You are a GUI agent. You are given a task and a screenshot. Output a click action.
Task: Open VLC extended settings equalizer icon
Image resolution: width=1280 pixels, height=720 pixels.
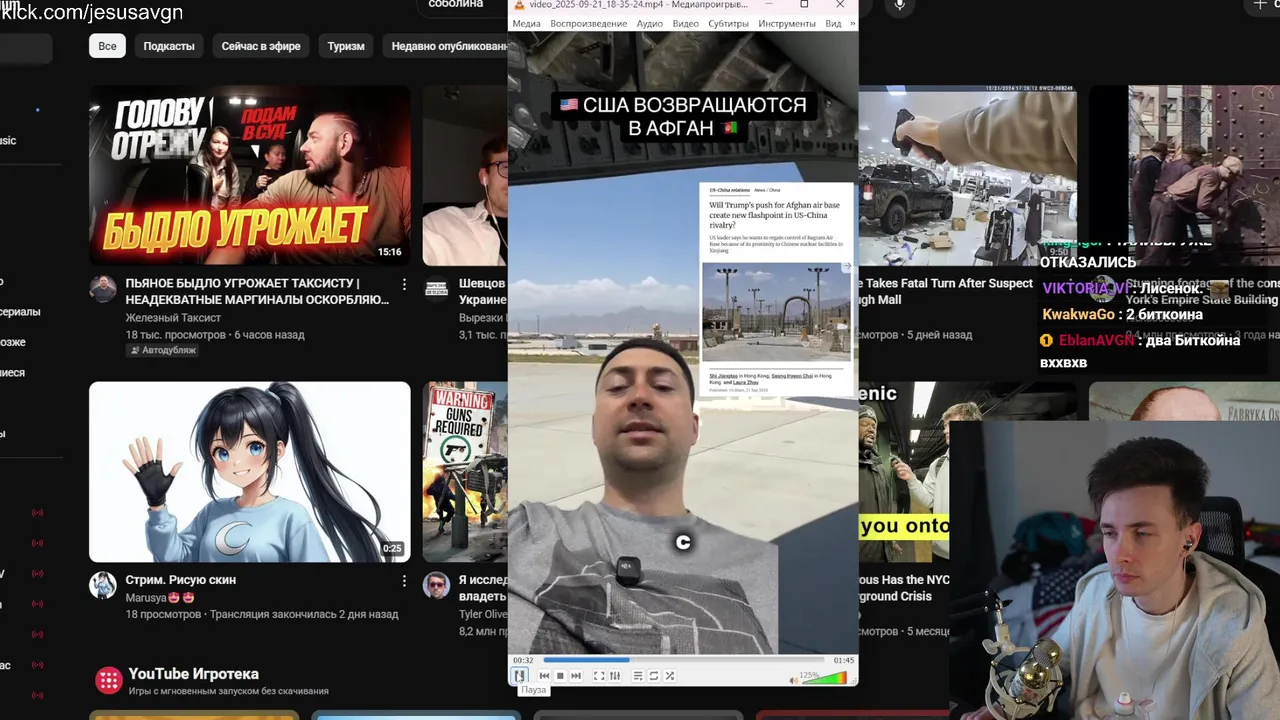click(x=615, y=676)
